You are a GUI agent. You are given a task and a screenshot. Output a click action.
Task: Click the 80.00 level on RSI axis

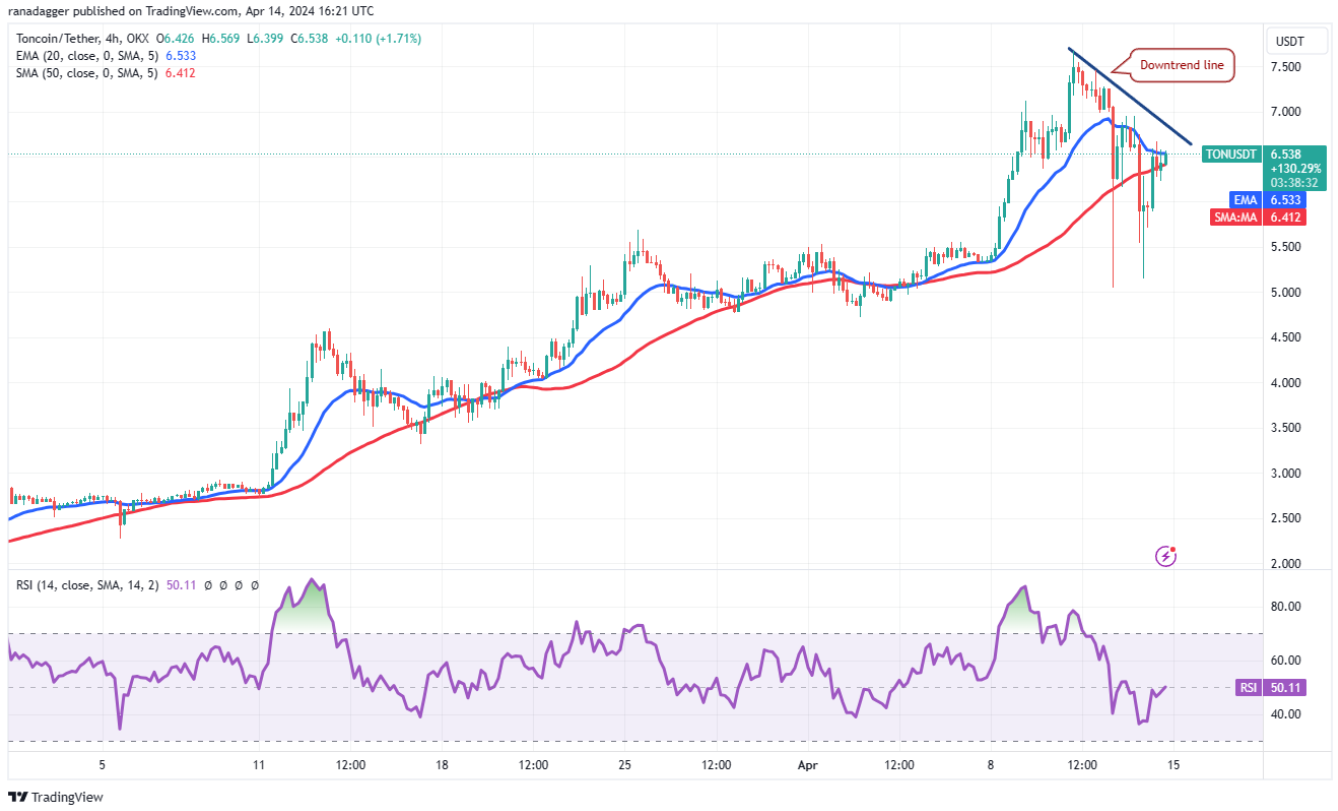pyautogui.click(x=1285, y=606)
